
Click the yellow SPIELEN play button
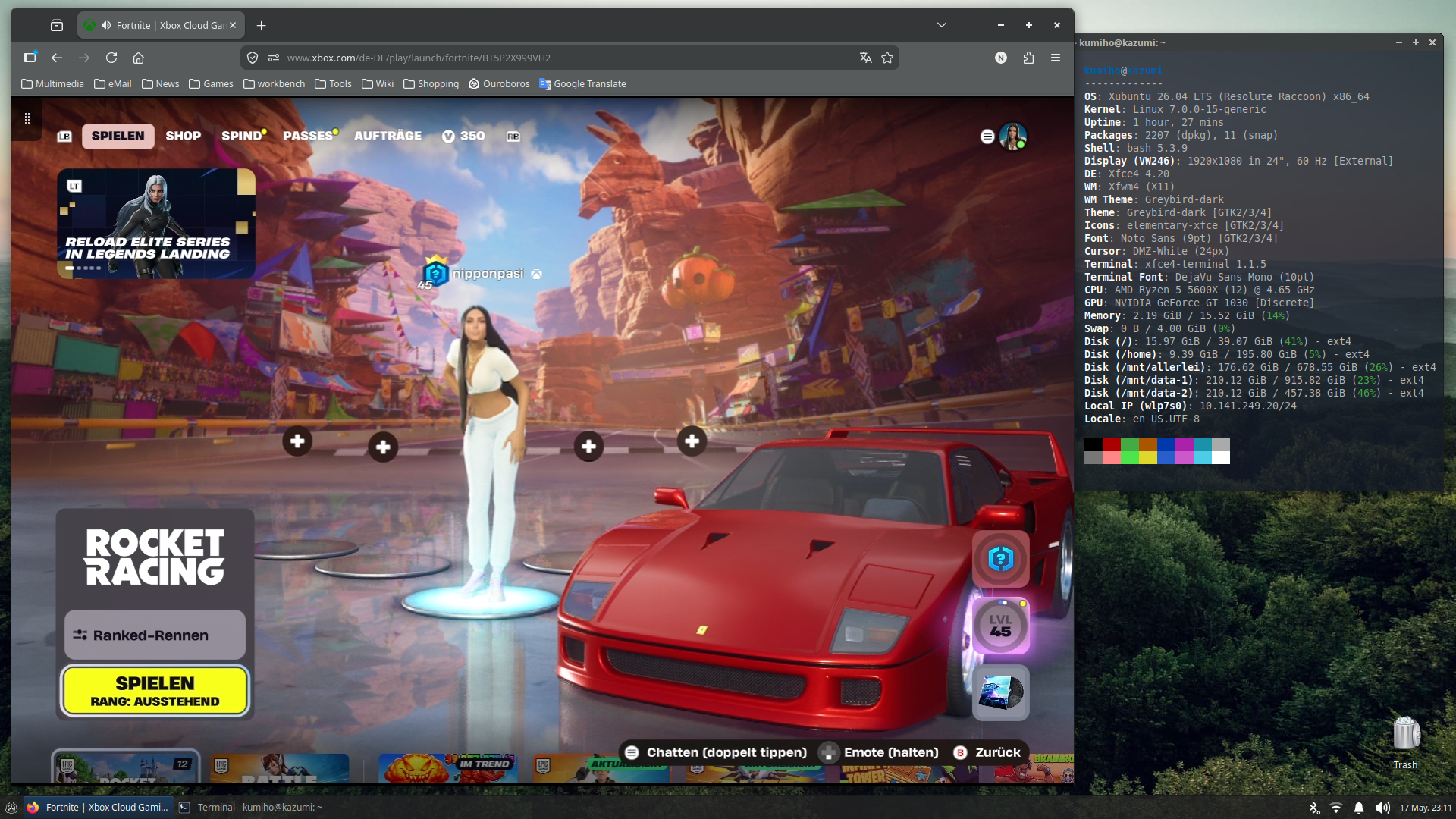click(155, 691)
